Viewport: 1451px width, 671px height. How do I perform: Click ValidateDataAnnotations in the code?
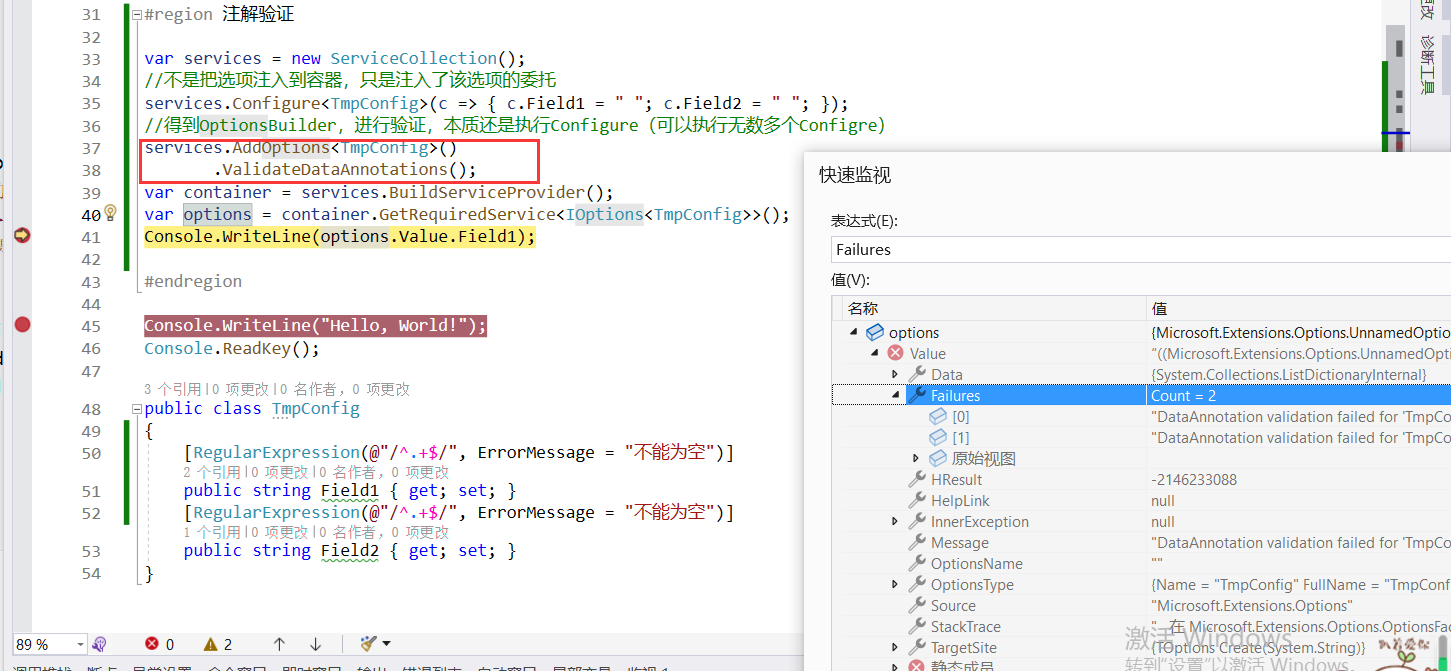click(x=335, y=169)
